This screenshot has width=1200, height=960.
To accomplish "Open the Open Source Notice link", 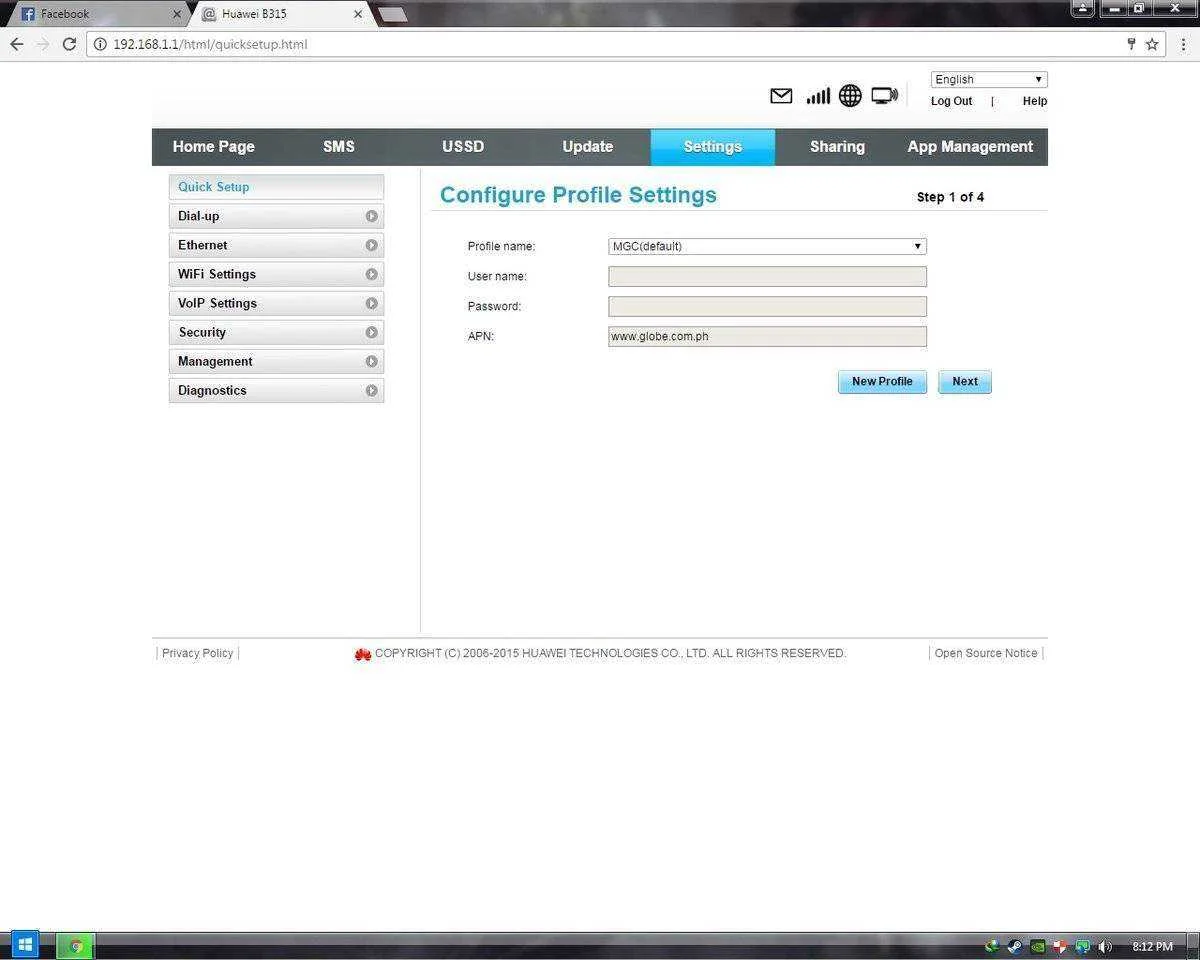I will pos(986,653).
